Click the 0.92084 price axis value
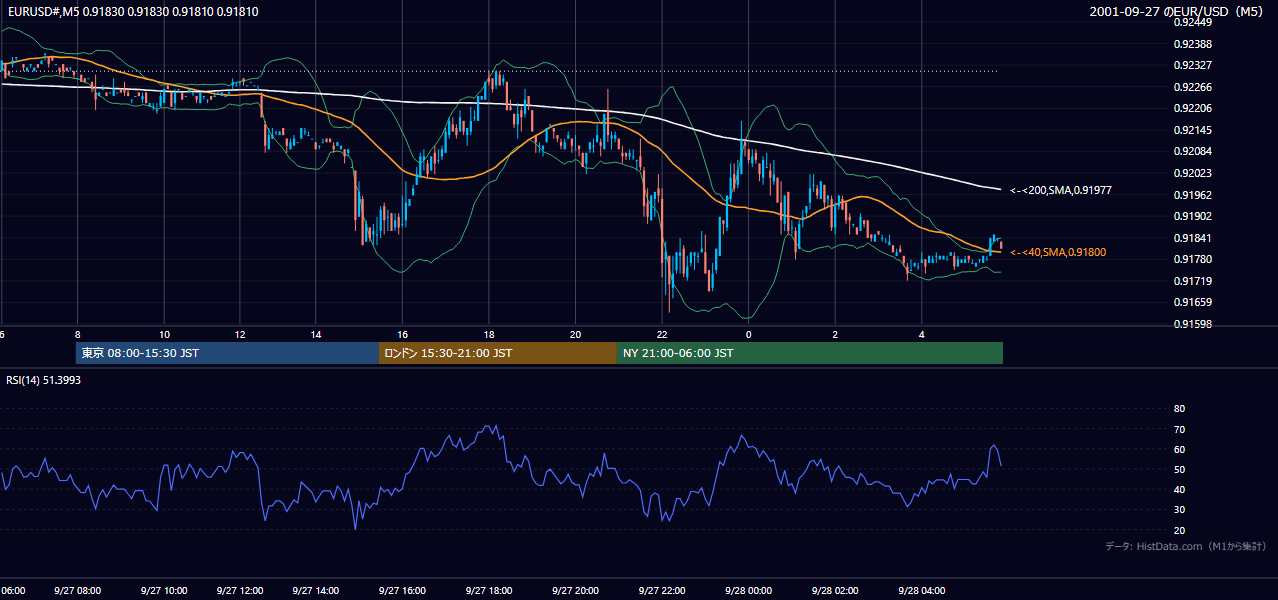Viewport: 1278px width, 600px height. [x=1191, y=151]
